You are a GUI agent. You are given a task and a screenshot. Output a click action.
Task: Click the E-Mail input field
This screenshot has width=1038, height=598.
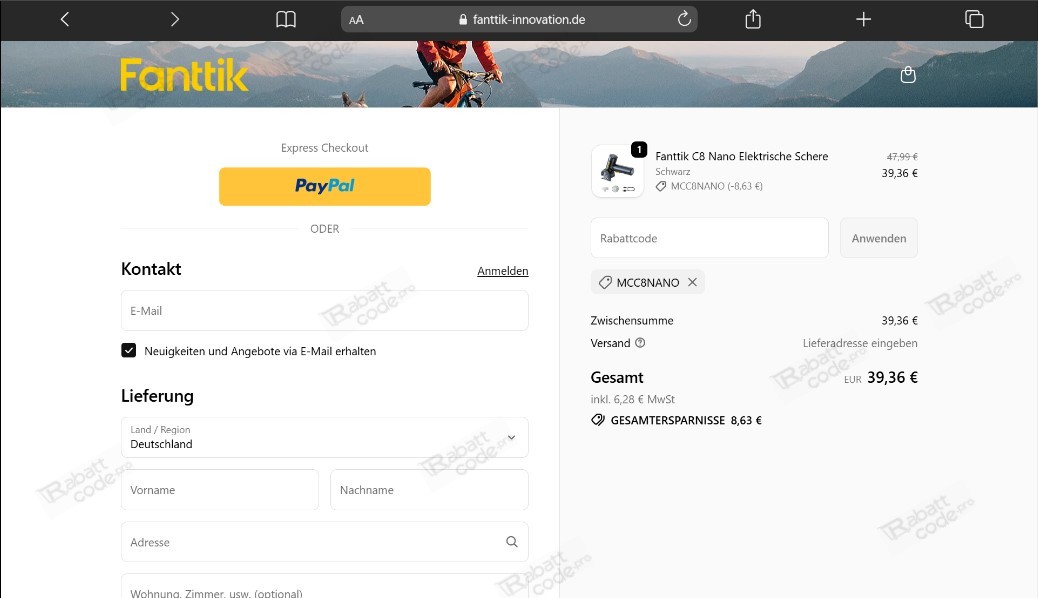324,310
